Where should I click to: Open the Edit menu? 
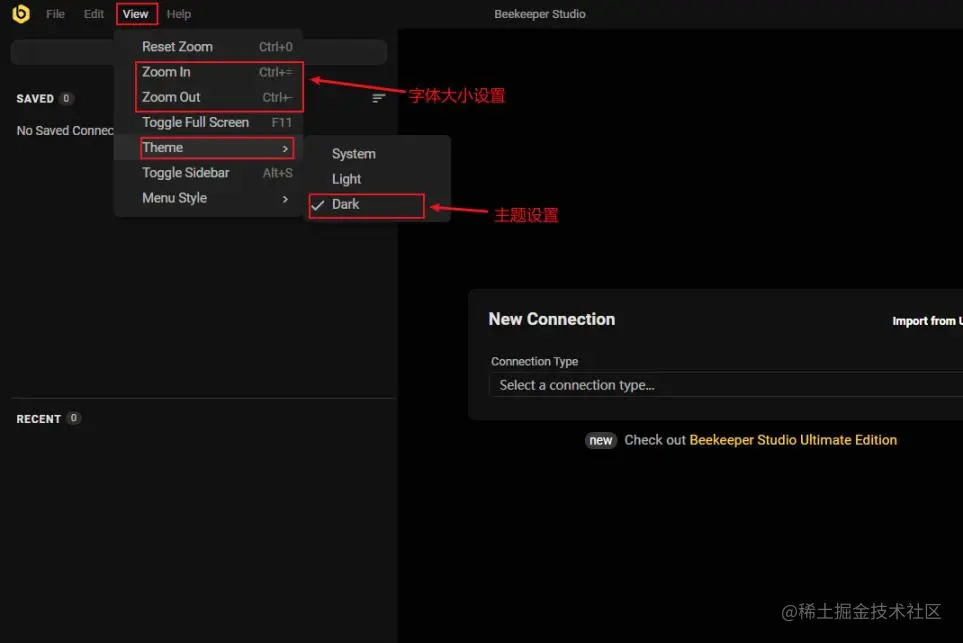click(x=93, y=14)
